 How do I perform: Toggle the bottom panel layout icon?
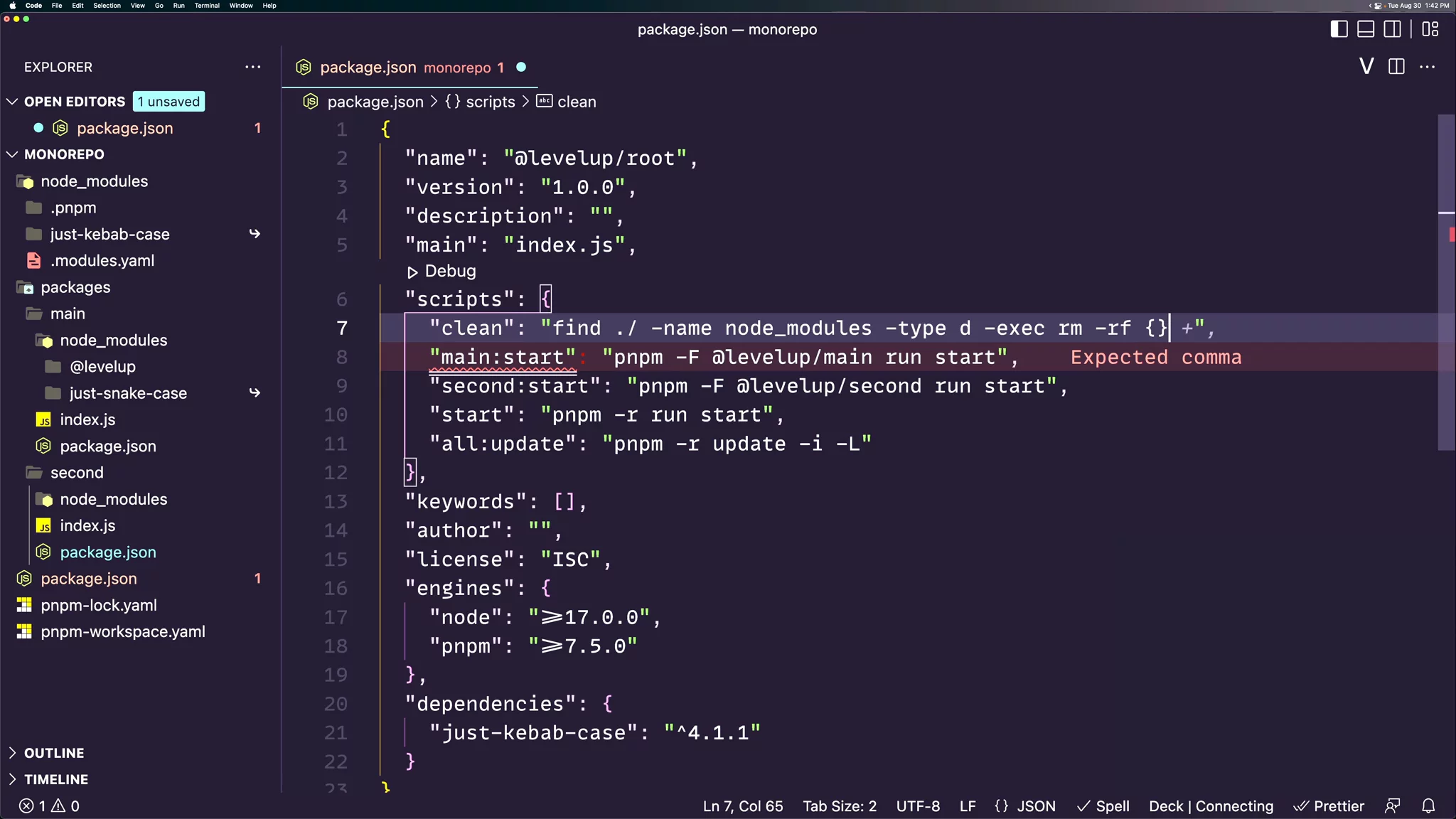tap(1366, 29)
